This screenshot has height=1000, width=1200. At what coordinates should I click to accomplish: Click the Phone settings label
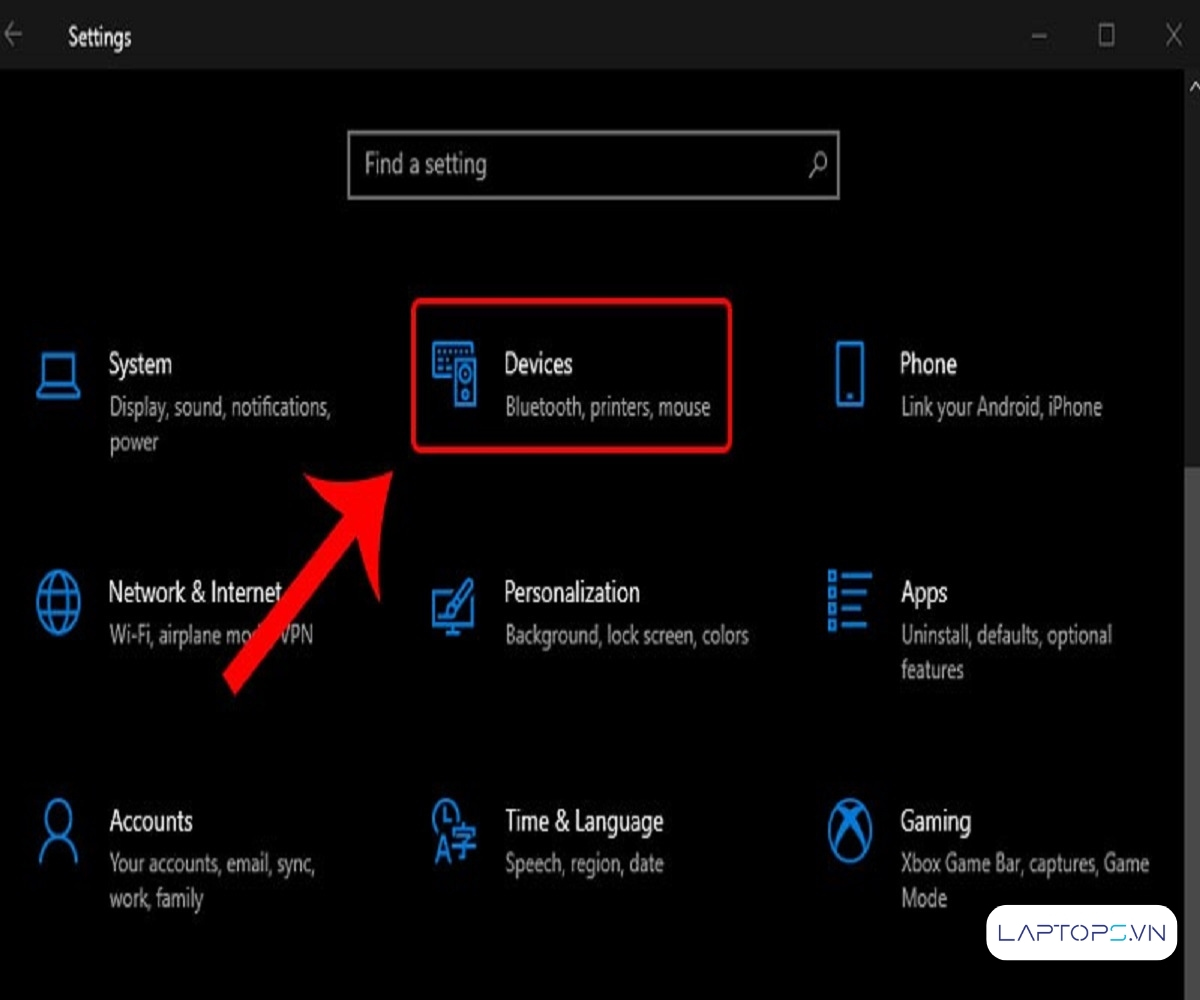coord(928,364)
